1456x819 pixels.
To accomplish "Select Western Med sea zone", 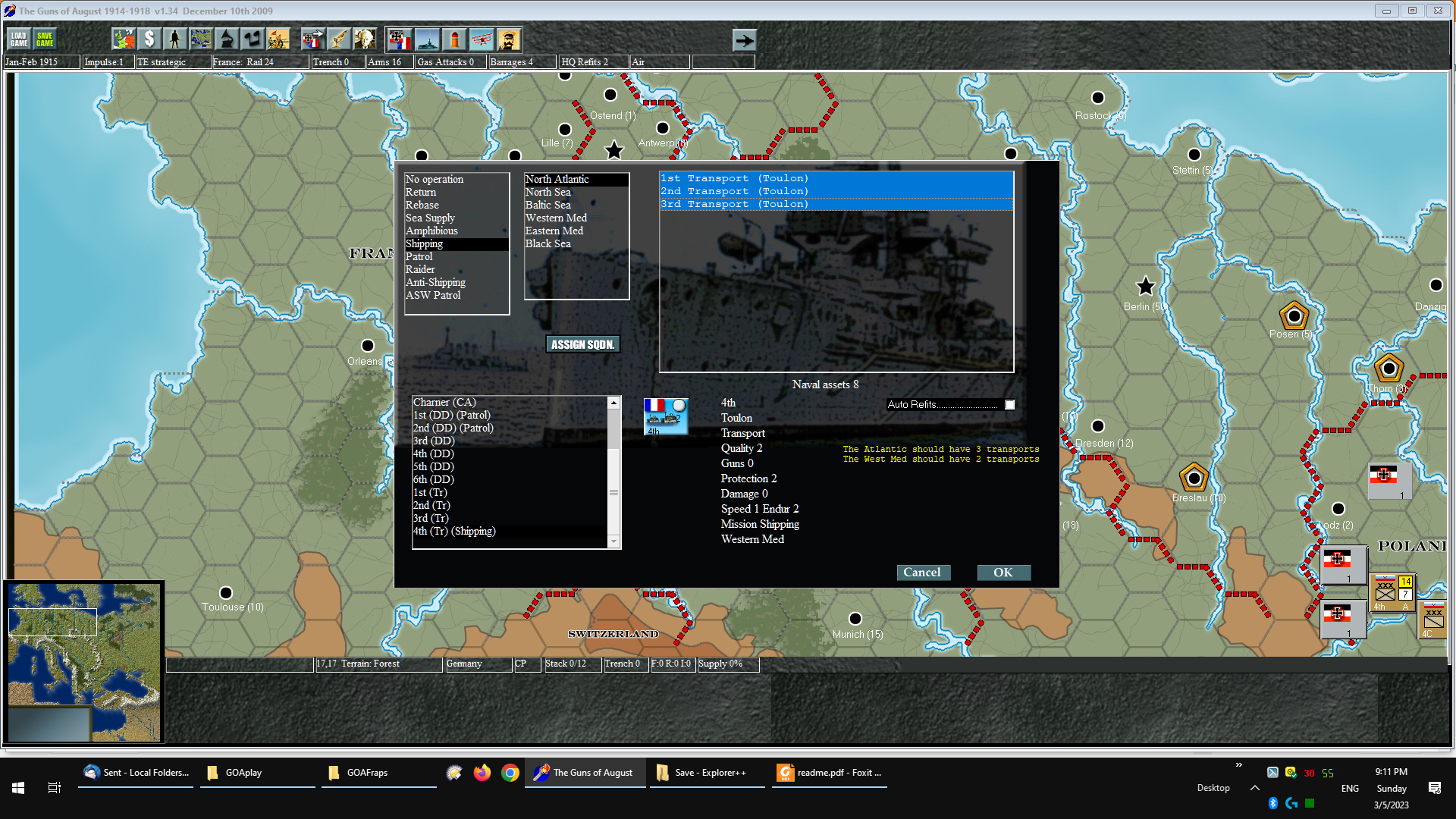I will point(576,218).
